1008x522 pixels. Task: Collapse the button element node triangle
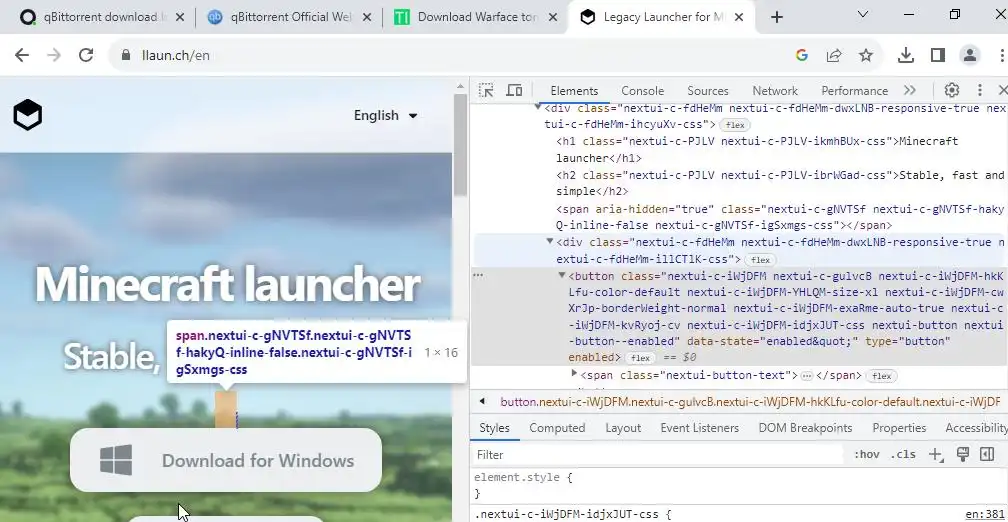tap(562, 276)
